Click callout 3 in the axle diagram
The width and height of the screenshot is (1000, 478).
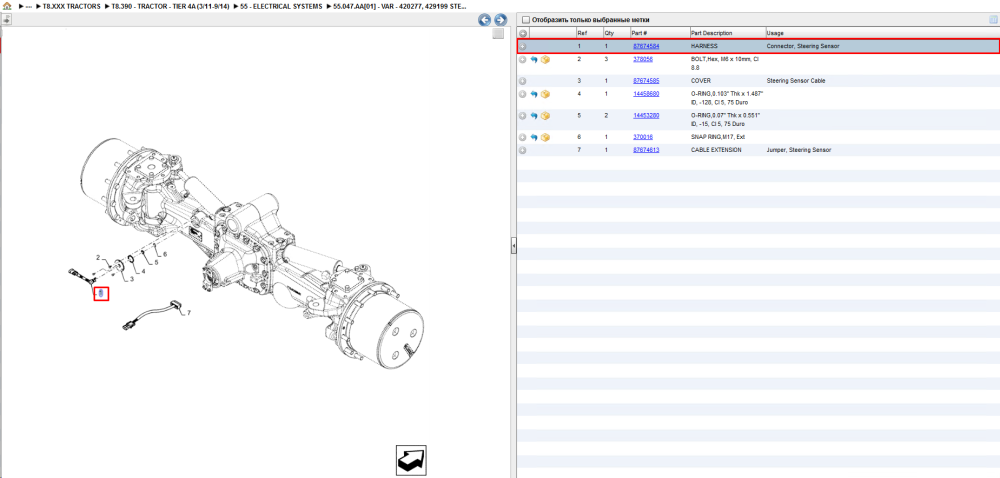[x=131, y=279]
